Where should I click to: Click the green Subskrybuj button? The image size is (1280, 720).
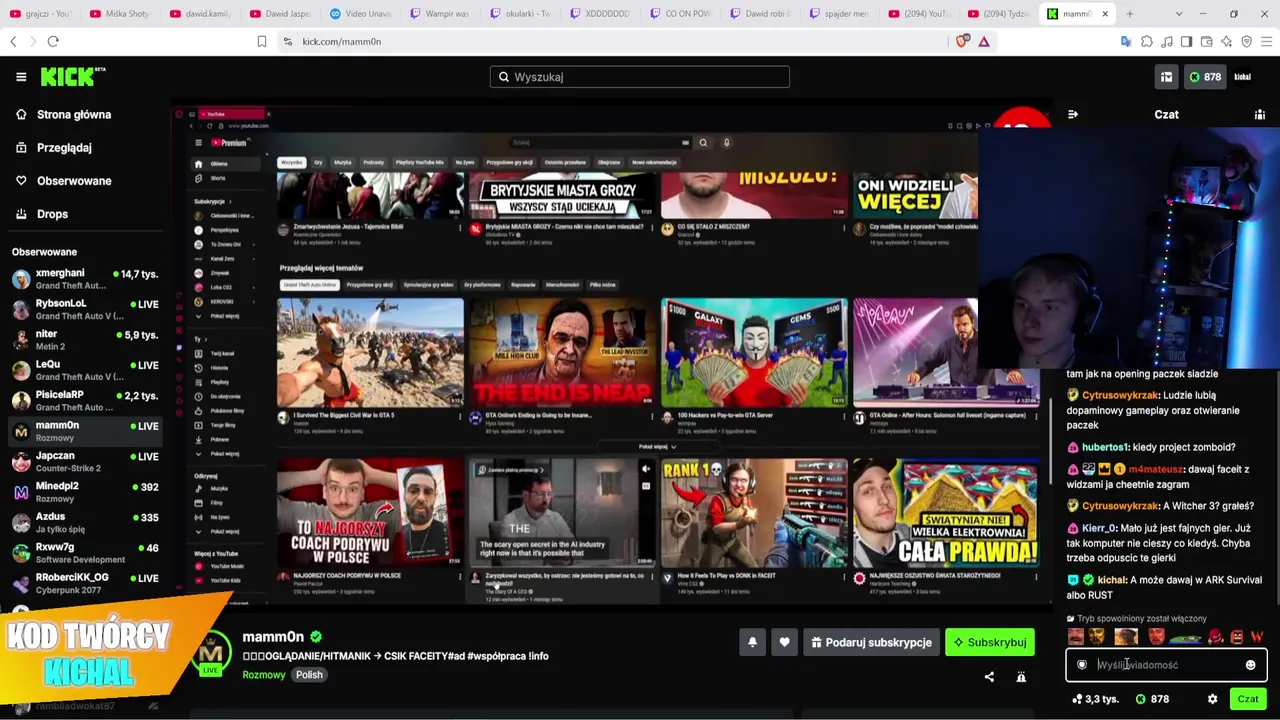point(990,643)
